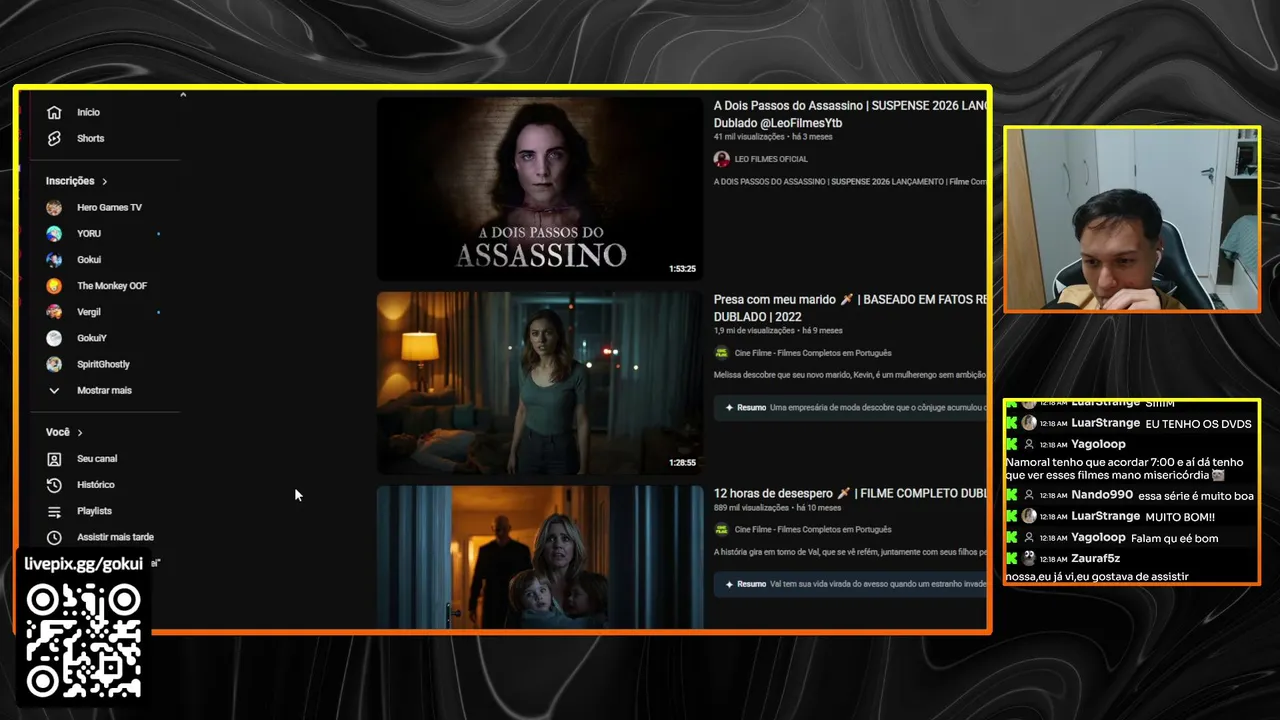Open Histórico via its clock icon

click(54, 484)
